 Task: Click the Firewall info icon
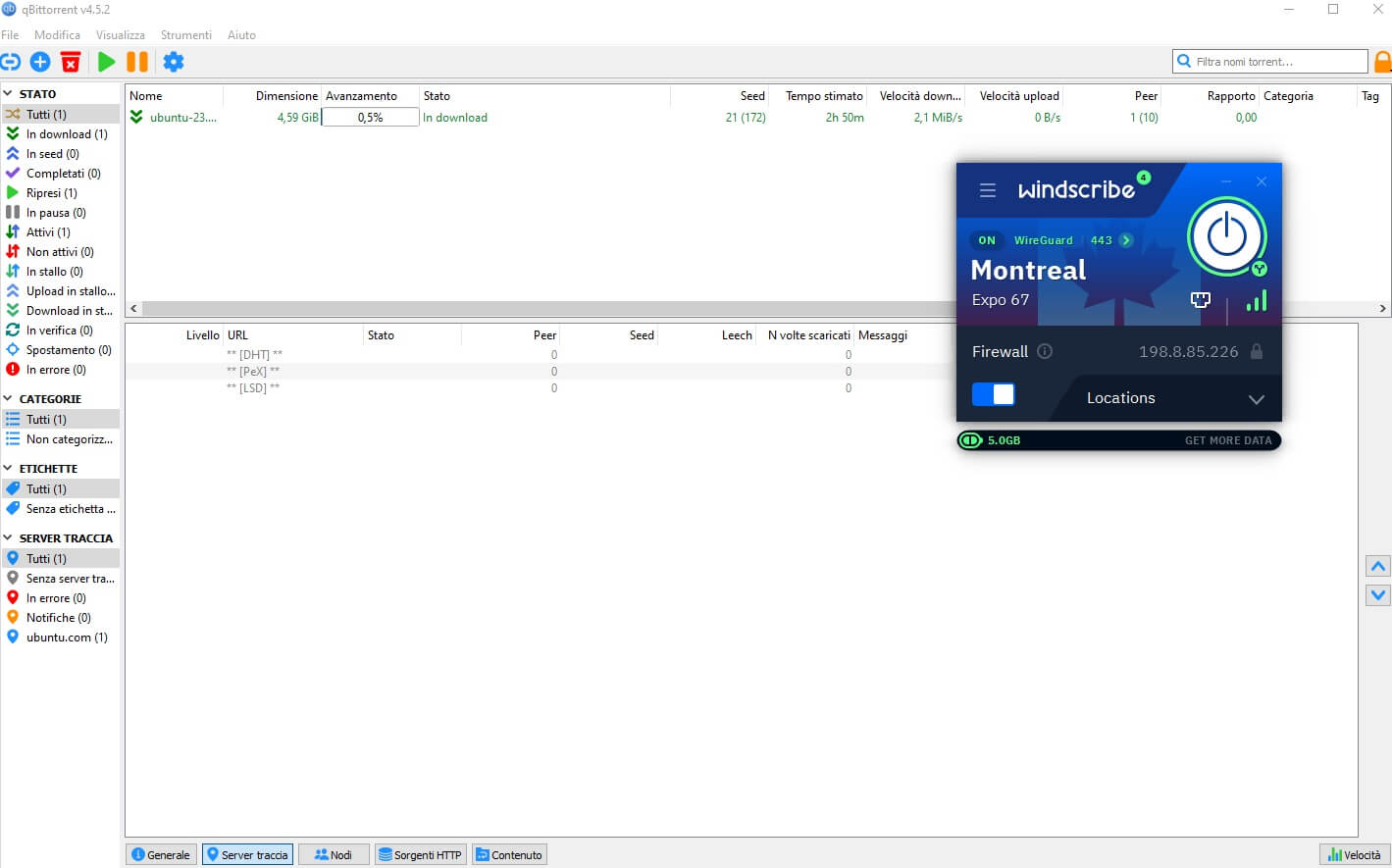1045,351
